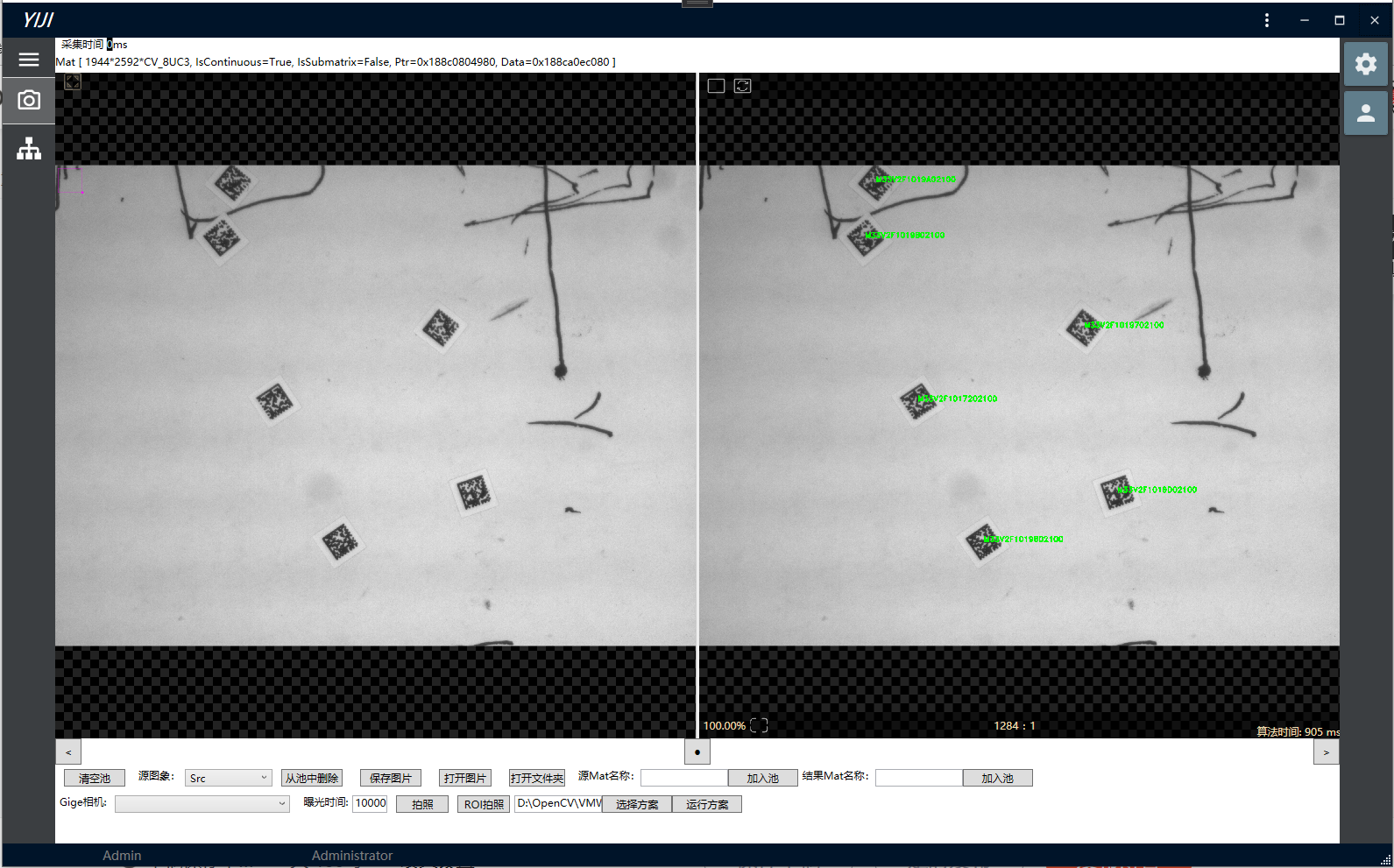Open the user profile icon
The image size is (1394, 868).
(x=1365, y=113)
